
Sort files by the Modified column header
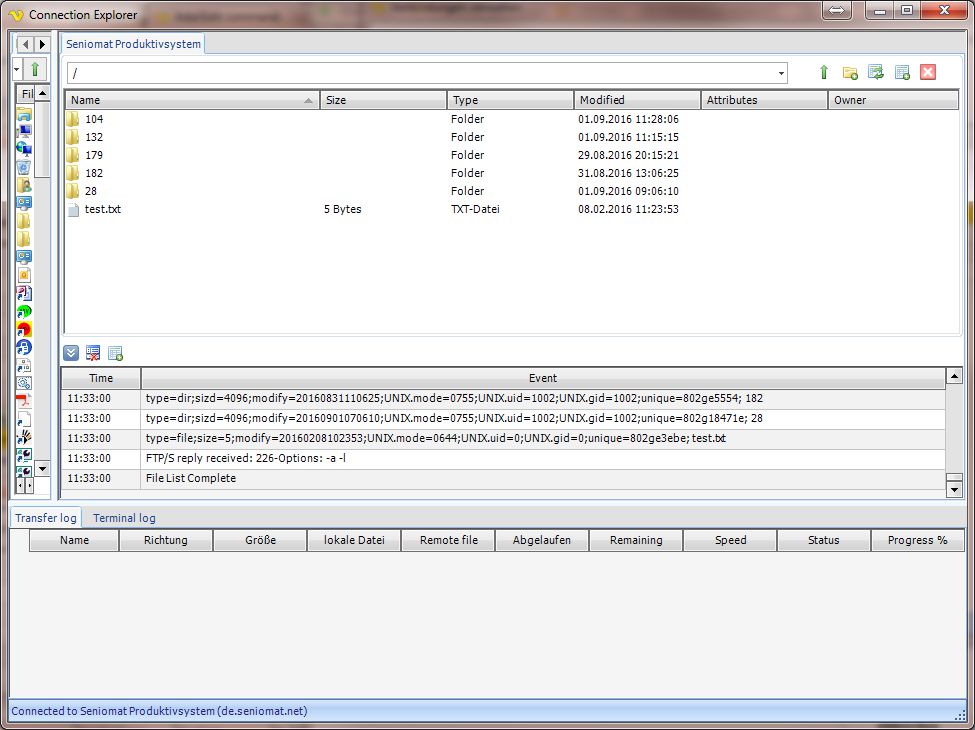(x=636, y=100)
